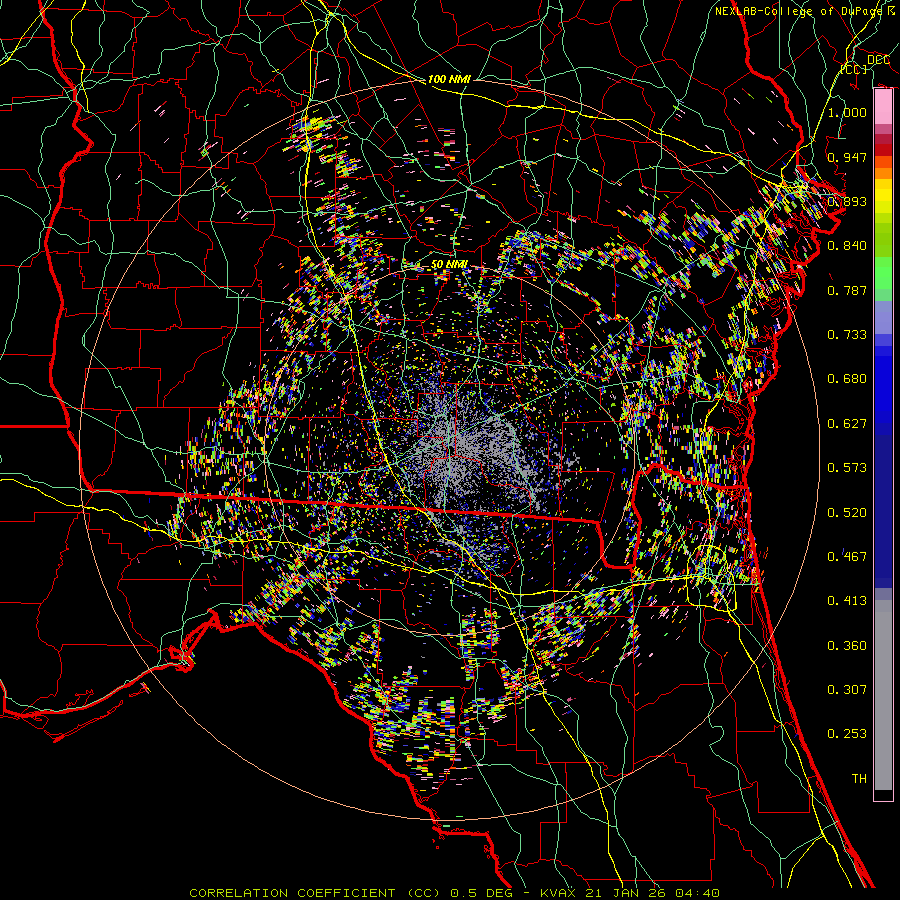The height and width of the screenshot is (900, 900).
Task: Click the 0.840 scale value
Action: coord(847,246)
